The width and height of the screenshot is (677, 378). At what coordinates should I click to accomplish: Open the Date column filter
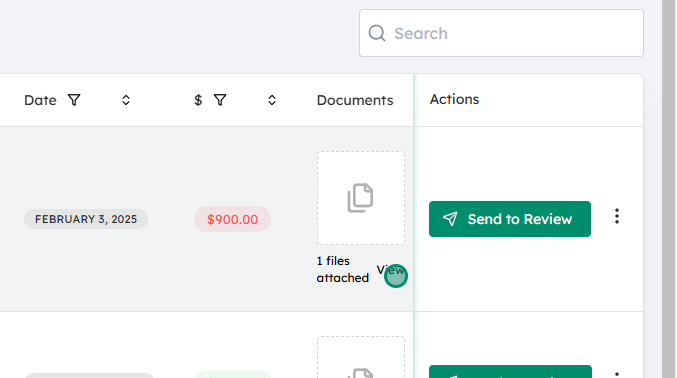74,100
